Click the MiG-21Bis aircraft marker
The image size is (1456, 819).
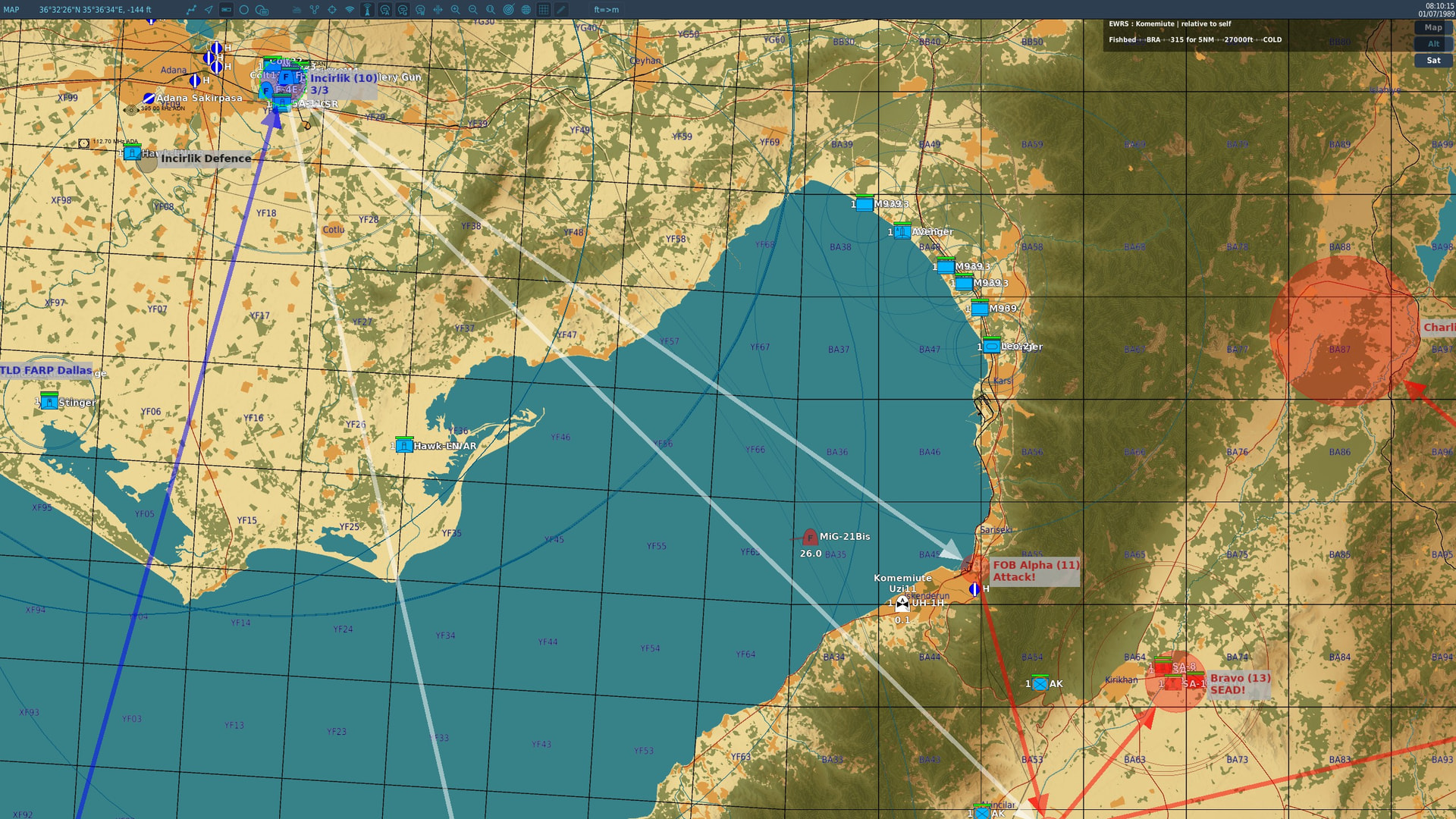tap(810, 538)
